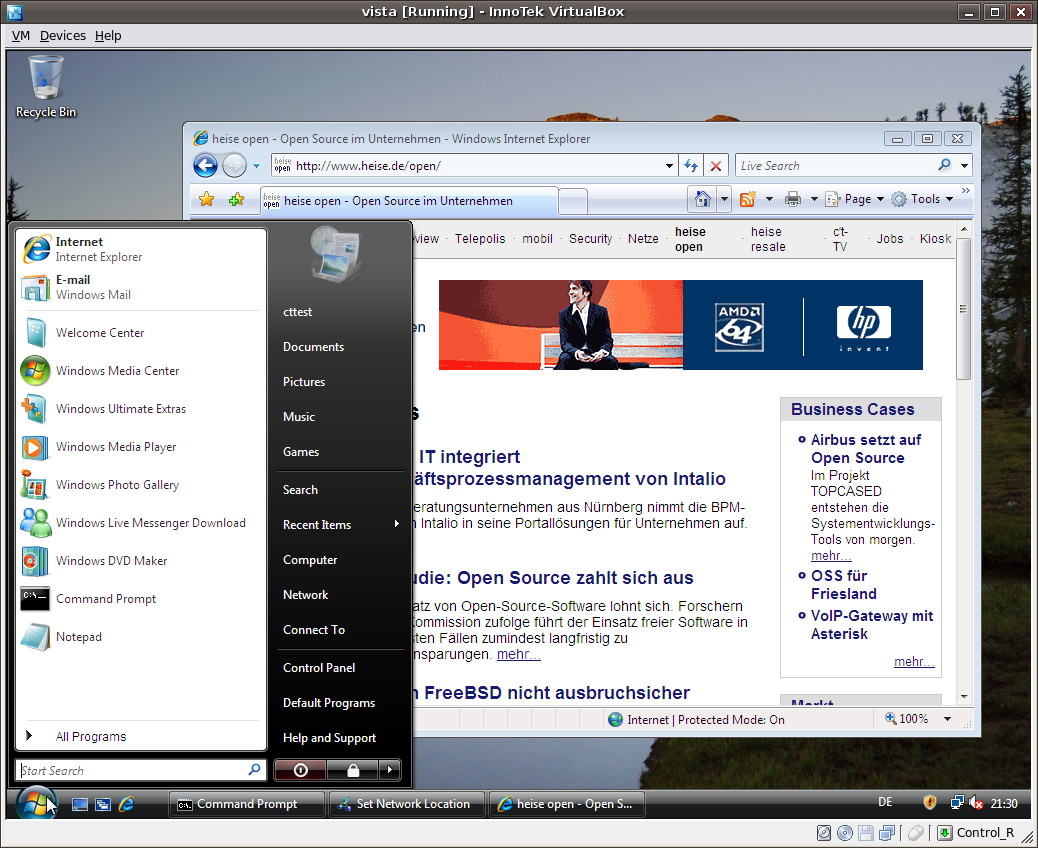Launch Notepad from Start menu
This screenshot has width=1038, height=848.
[140, 637]
